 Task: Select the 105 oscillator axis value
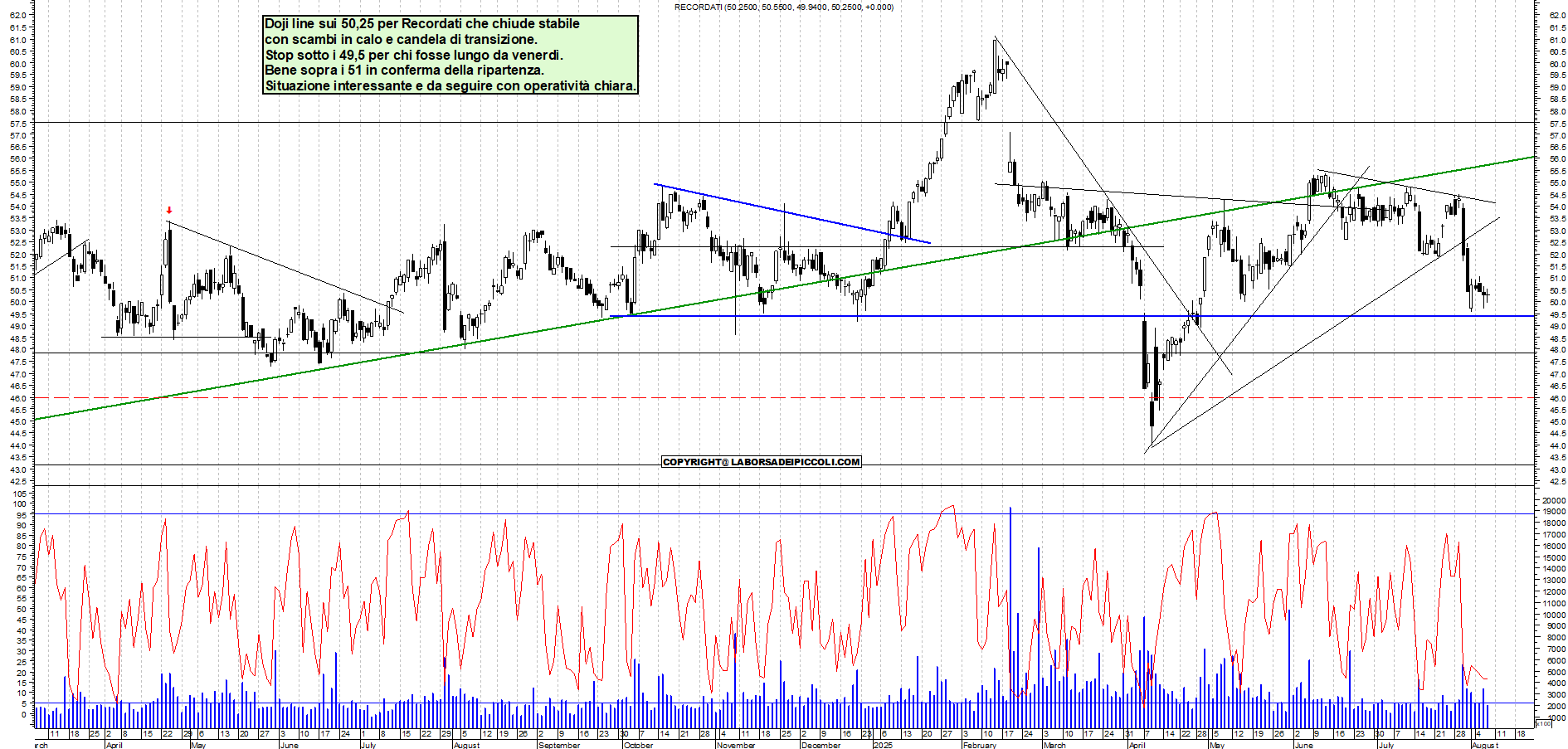(19, 494)
